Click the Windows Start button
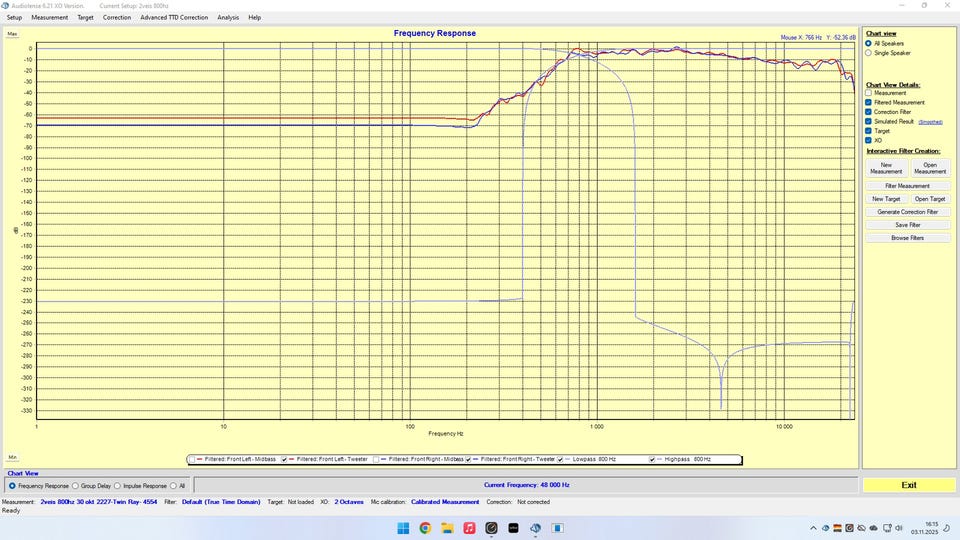This screenshot has height=540, width=960. coord(403,528)
